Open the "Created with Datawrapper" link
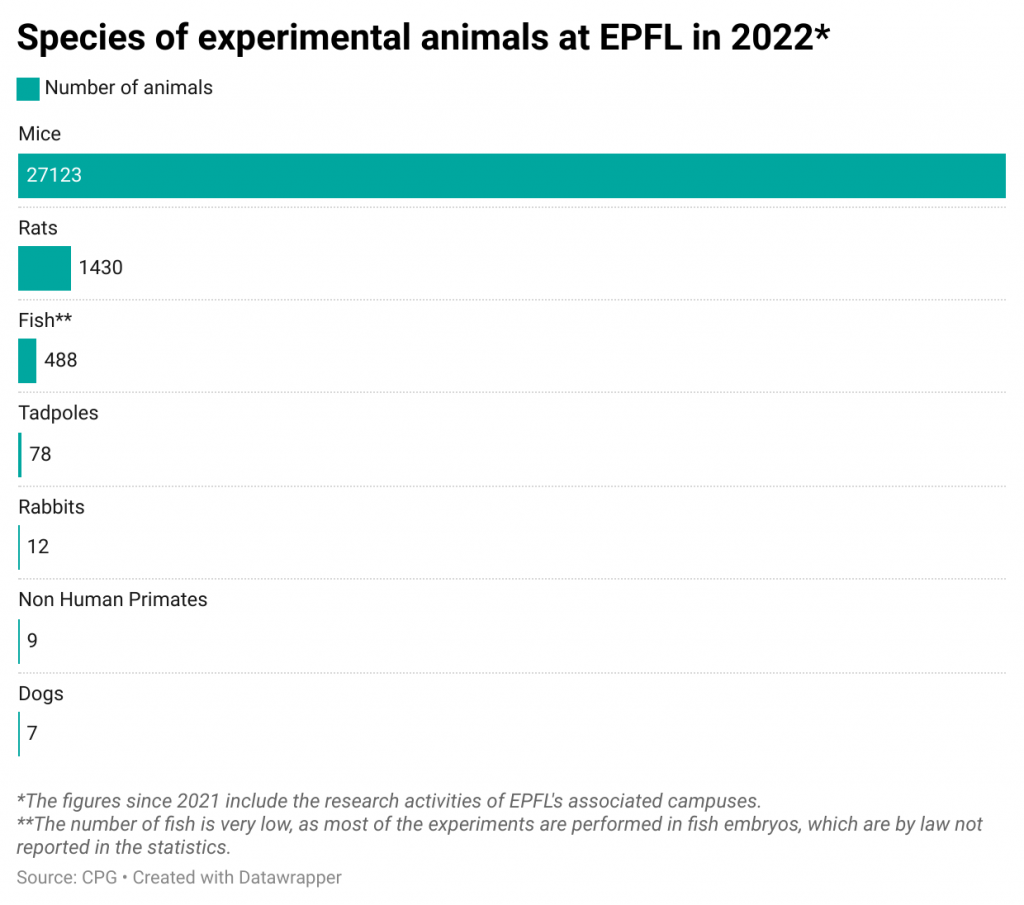The image size is (1024, 905). [237, 878]
